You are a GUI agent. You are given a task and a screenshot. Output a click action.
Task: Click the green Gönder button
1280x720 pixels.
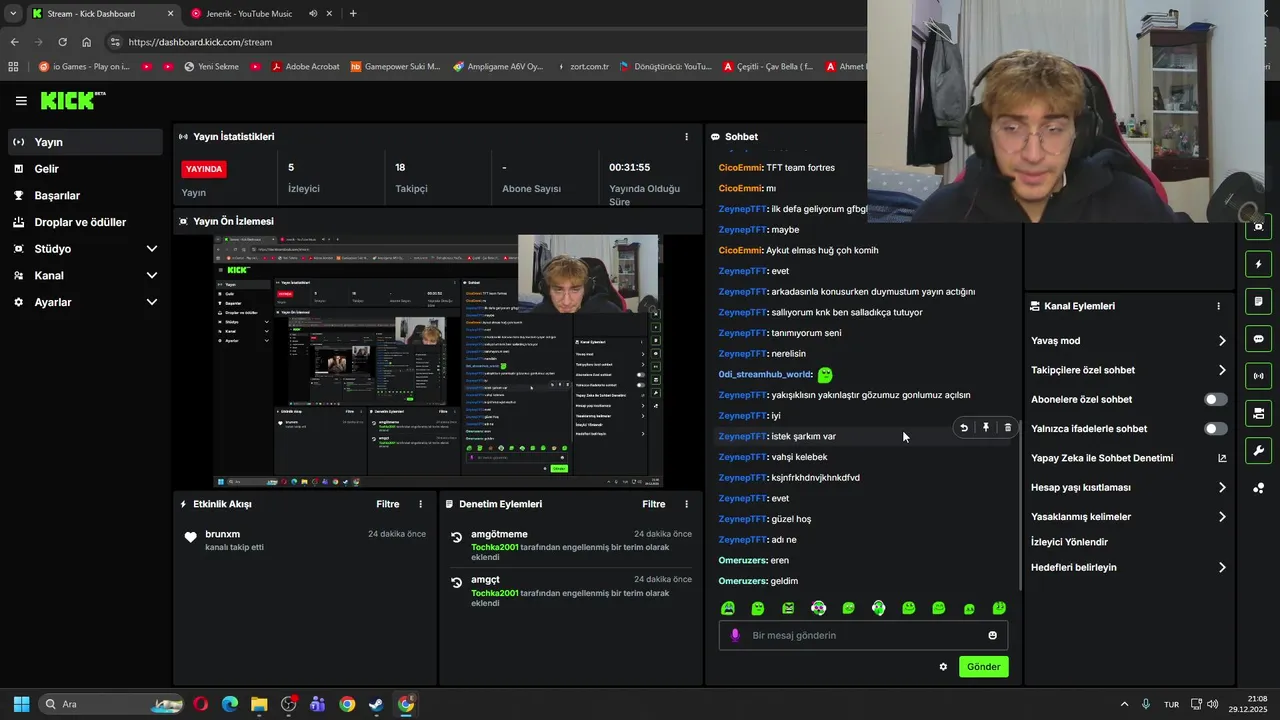tap(983, 667)
